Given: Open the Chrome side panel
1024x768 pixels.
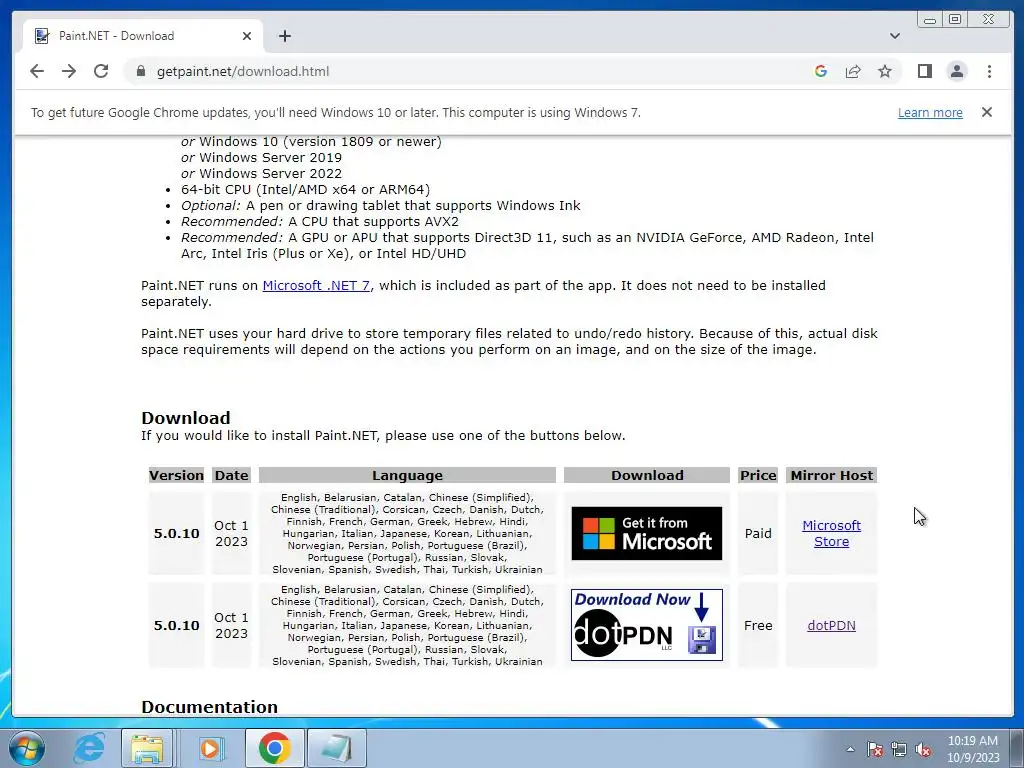Looking at the screenshot, I should [x=925, y=71].
